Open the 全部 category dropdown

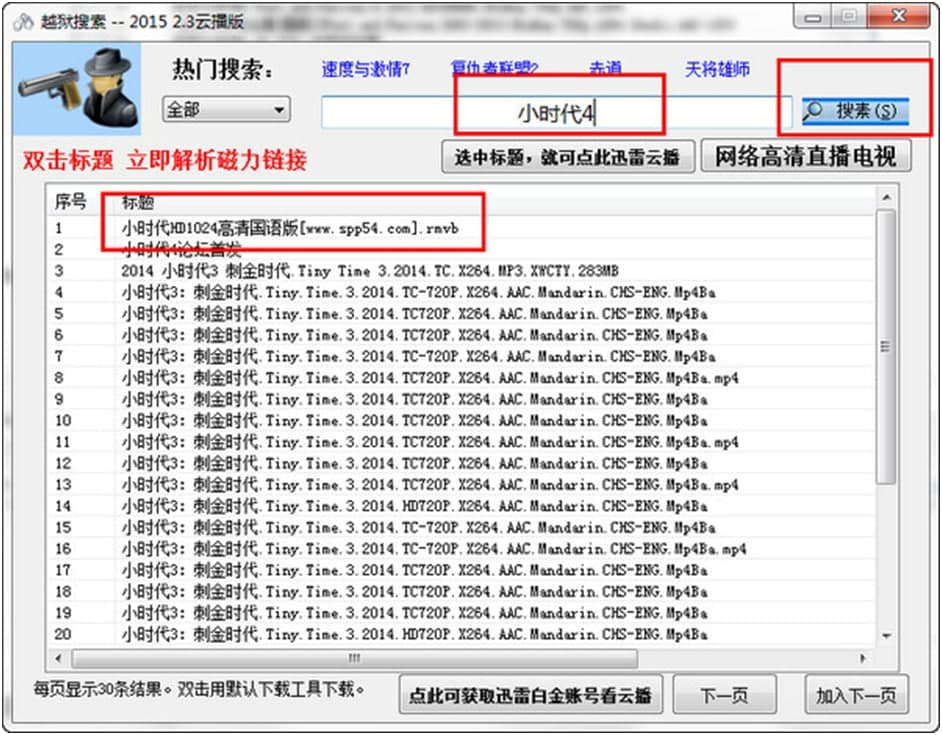(225, 111)
